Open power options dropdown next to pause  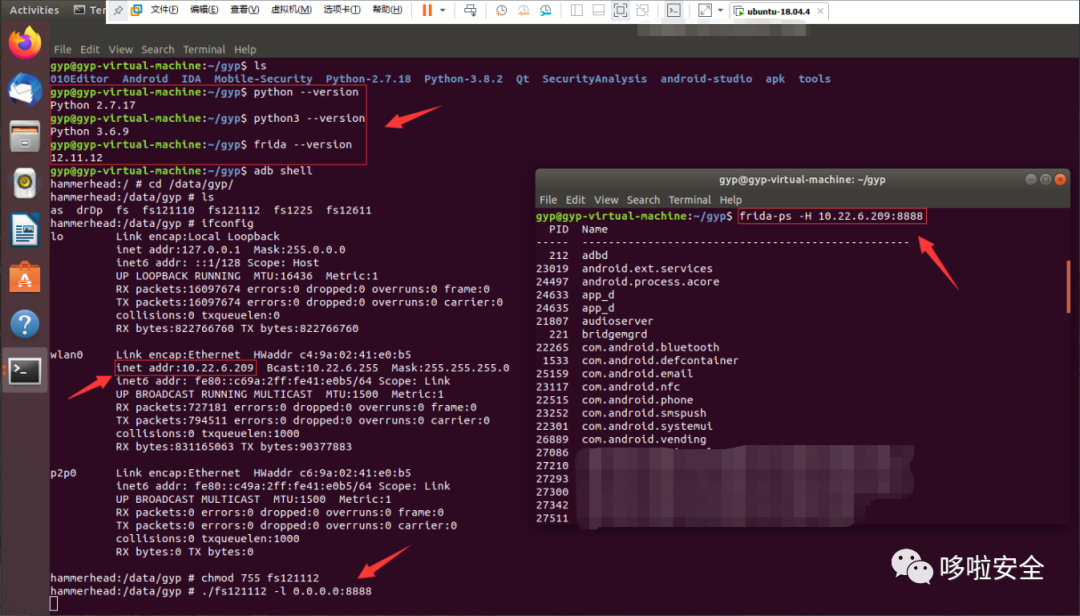pyautogui.click(x=442, y=10)
